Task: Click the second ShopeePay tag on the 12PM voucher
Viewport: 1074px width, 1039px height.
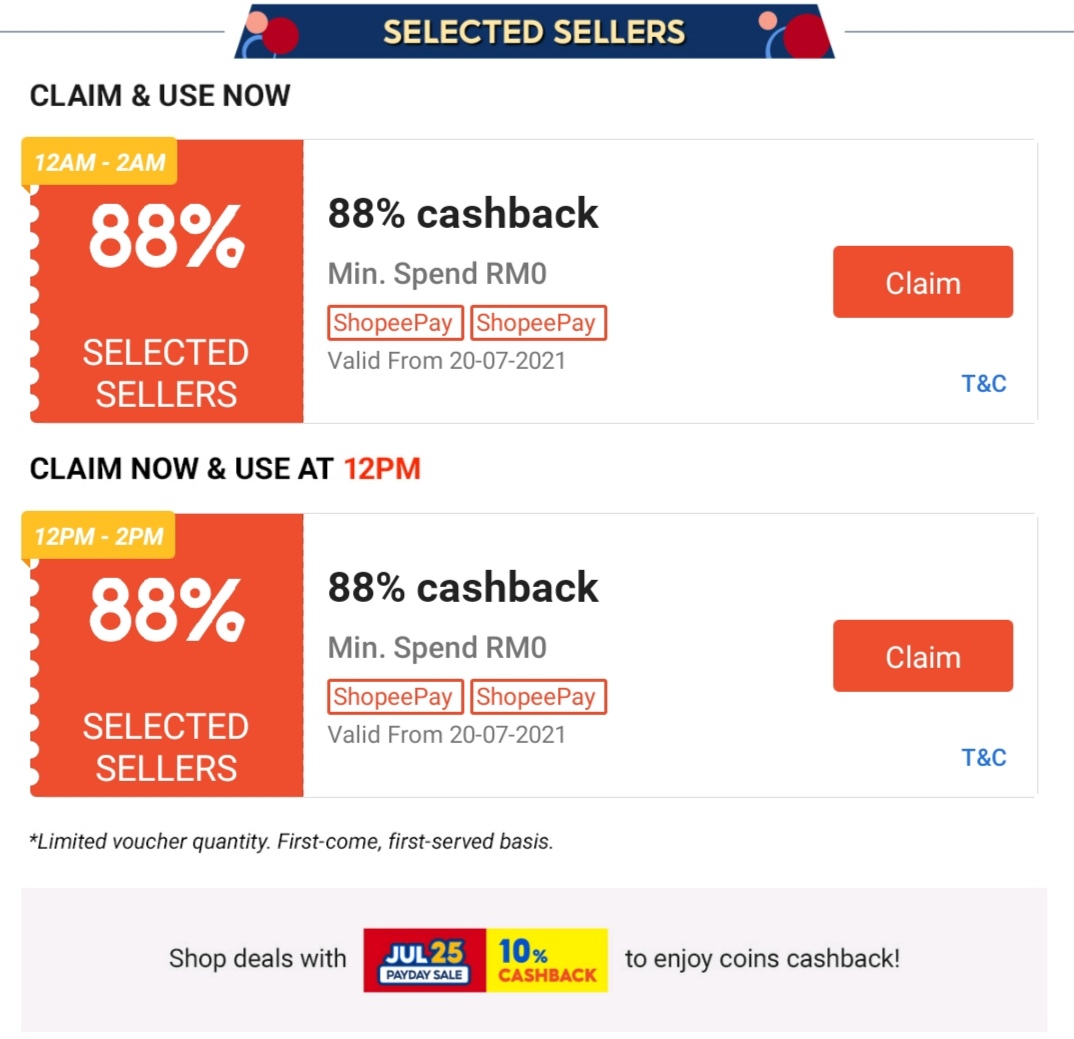Action: coord(538,697)
